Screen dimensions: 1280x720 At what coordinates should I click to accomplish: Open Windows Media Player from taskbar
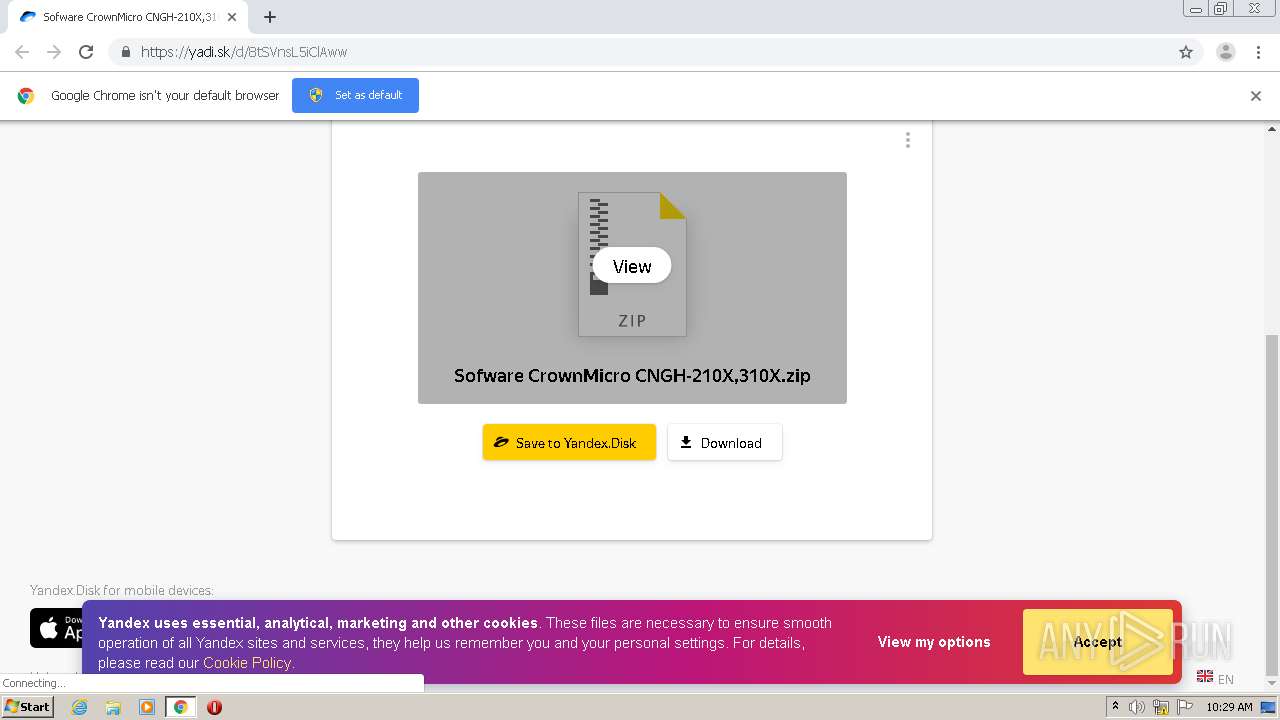[x=147, y=707]
